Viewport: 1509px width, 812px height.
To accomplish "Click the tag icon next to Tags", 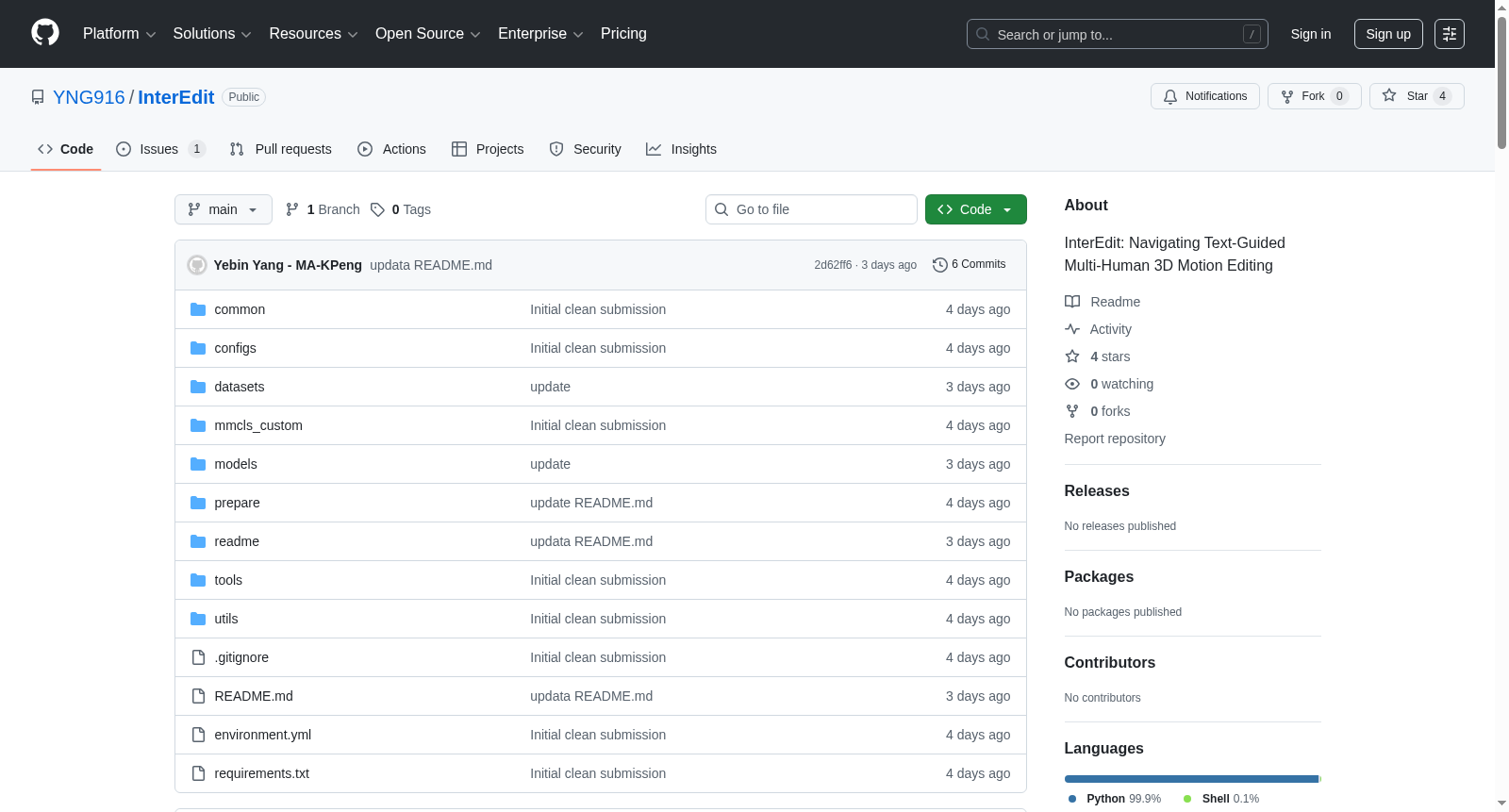I will click(x=377, y=209).
